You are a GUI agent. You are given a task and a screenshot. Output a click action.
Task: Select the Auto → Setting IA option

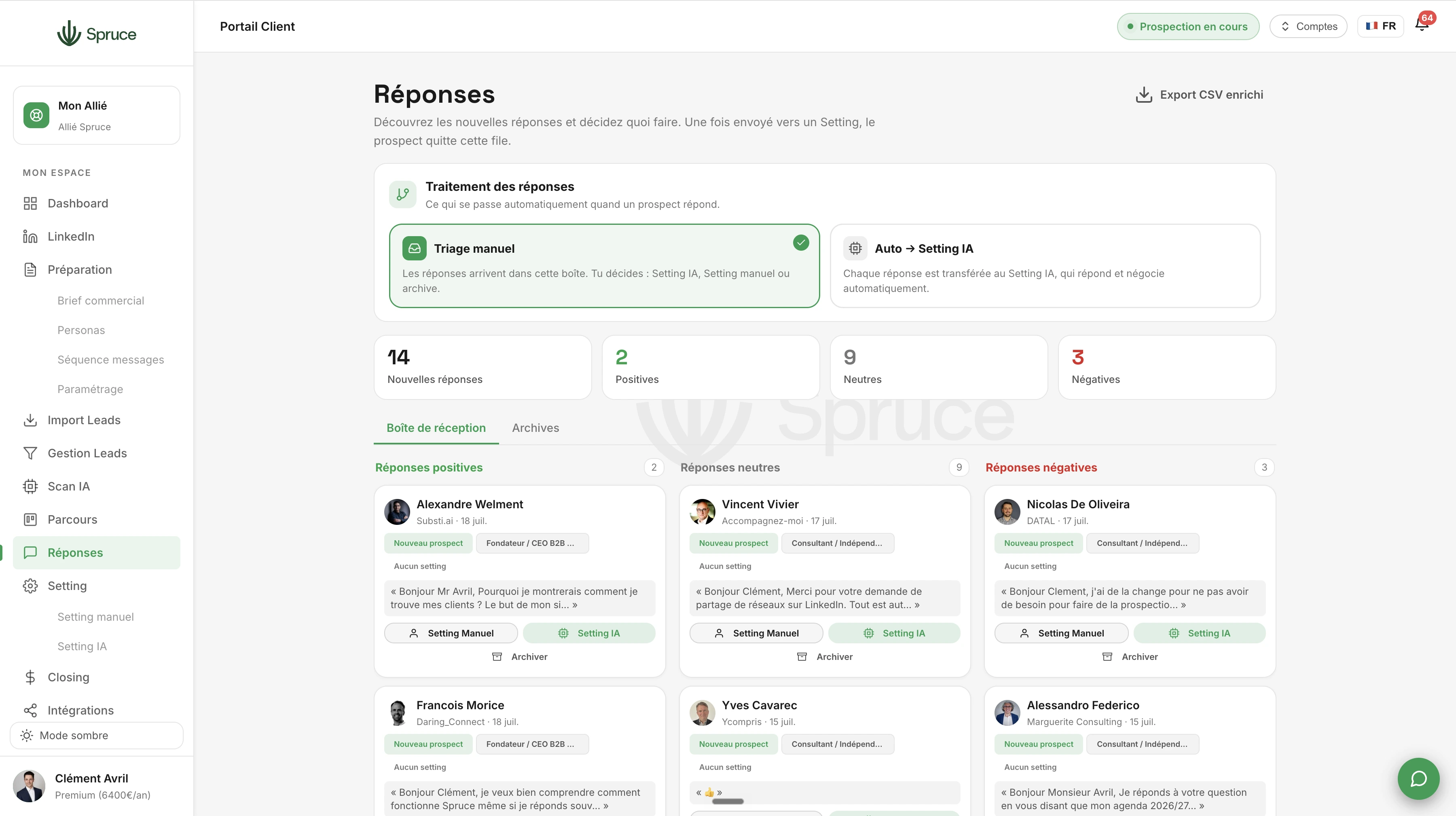(x=1045, y=266)
